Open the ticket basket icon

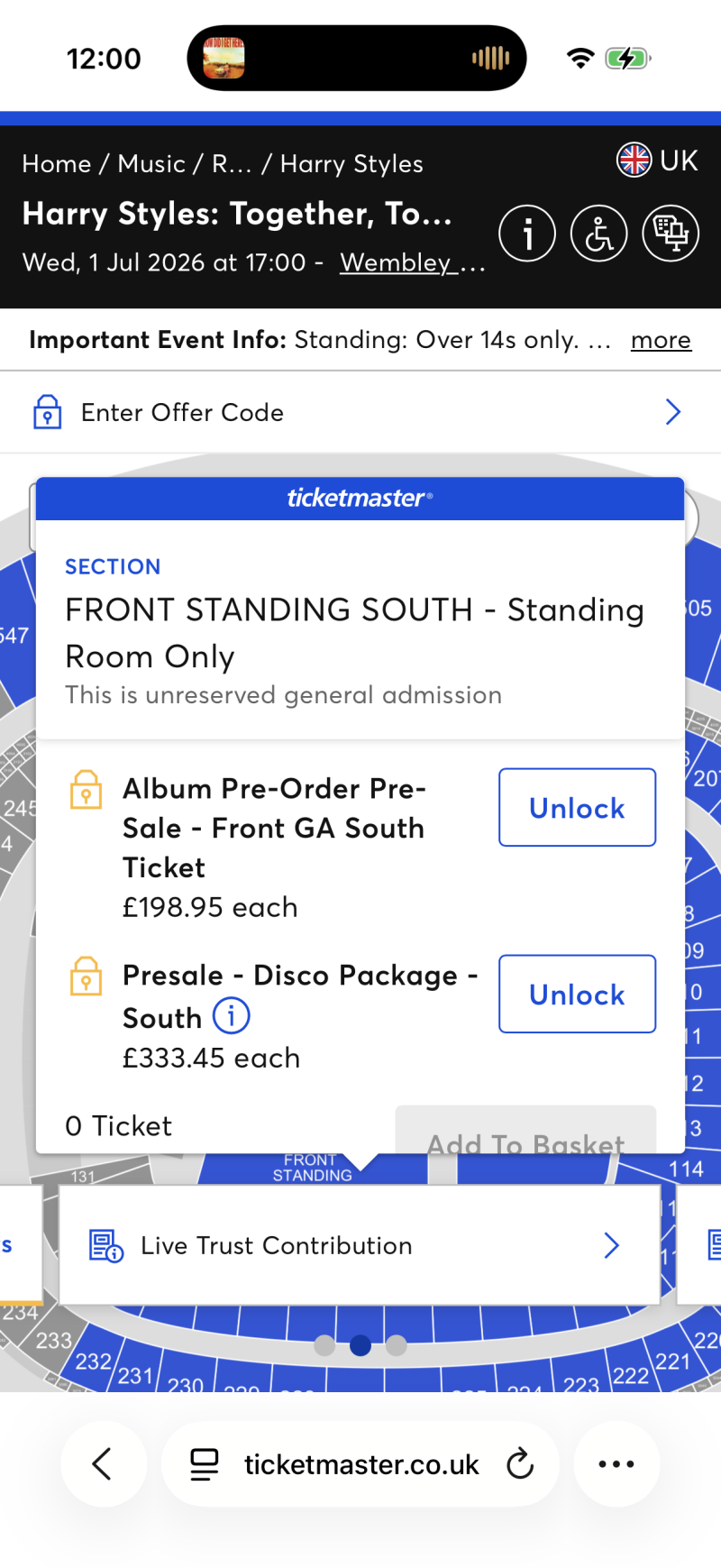pyautogui.click(x=671, y=234)
